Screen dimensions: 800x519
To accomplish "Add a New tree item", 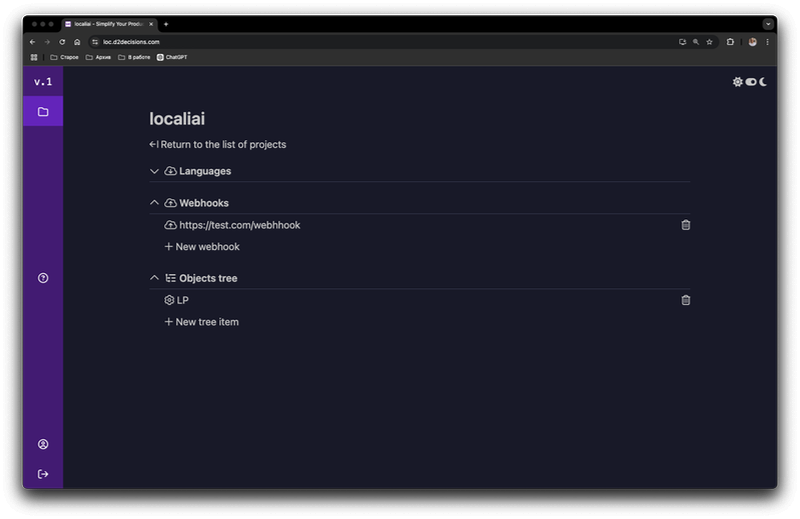I will point(202,322).
